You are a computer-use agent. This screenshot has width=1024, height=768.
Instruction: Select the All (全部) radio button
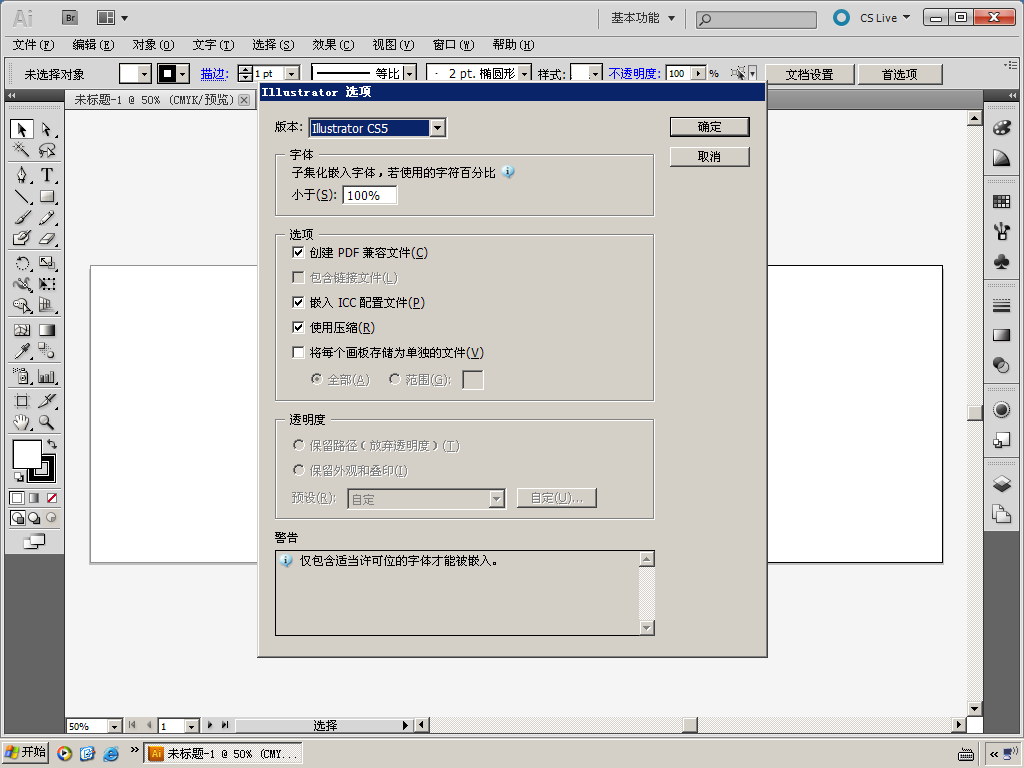click(317, 379)
